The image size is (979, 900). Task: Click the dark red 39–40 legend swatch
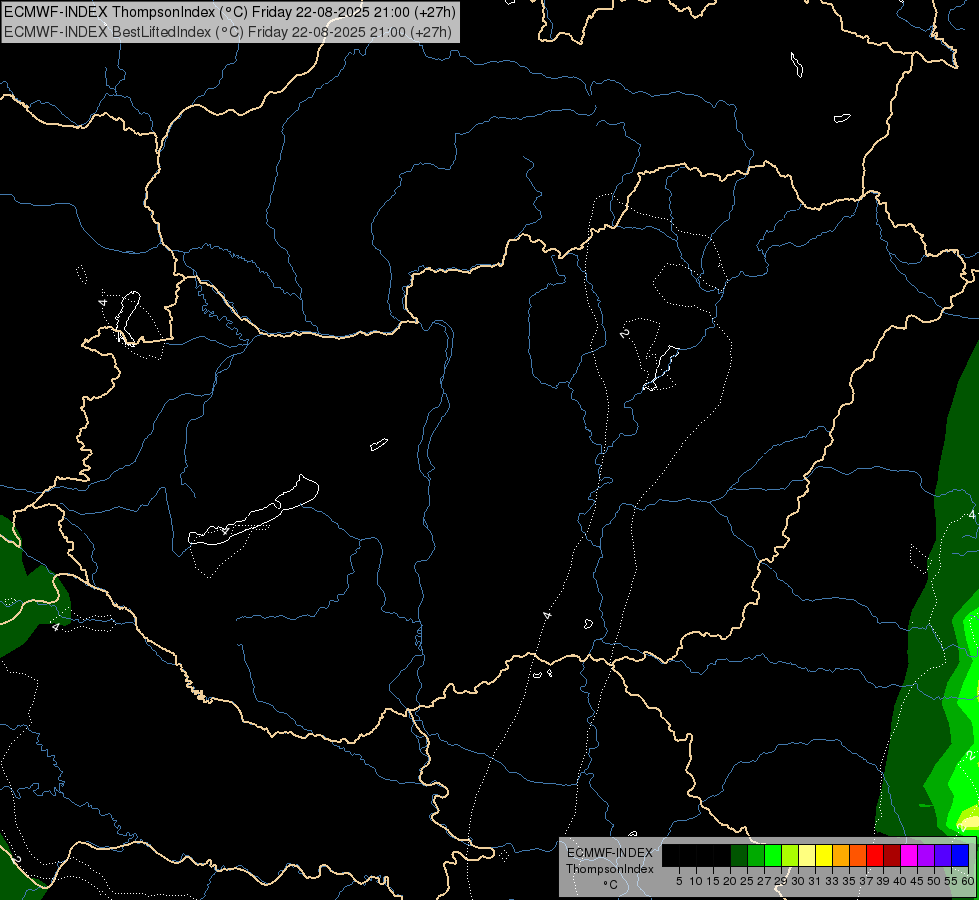coord(892,855)
